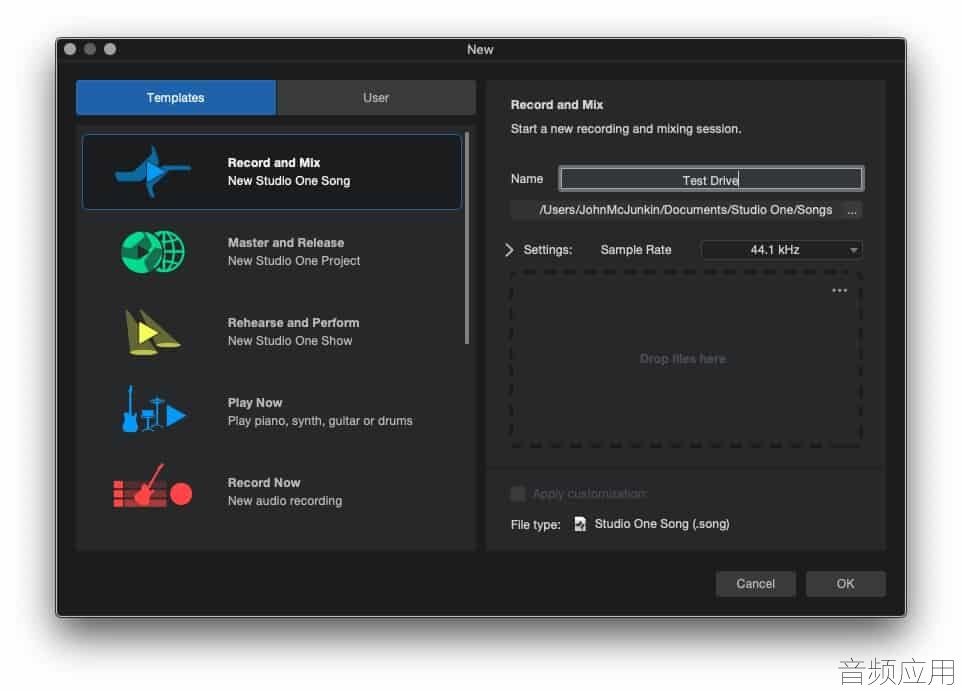This screenshot has width=962, height=691.
Task: Click the 'Rehearse and Perform' title
Action: coord(294,323)
